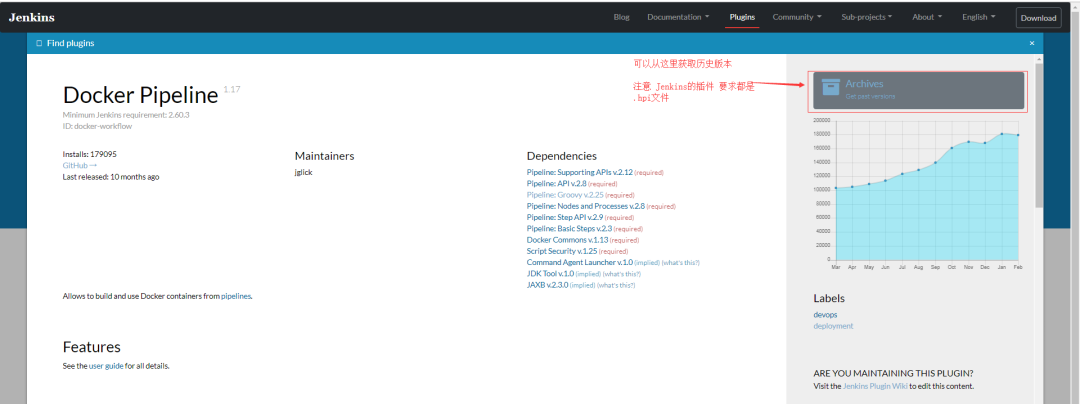Click the Dependencies heading
This screenshot has width=1080, height=404.
click(561, 156)
